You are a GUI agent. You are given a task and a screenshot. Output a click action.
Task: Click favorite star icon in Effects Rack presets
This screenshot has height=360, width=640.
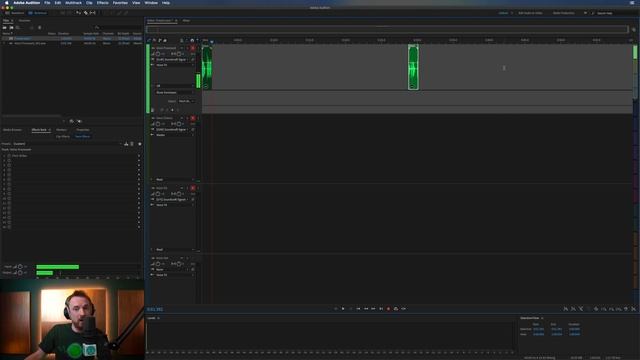pos(140,144)
